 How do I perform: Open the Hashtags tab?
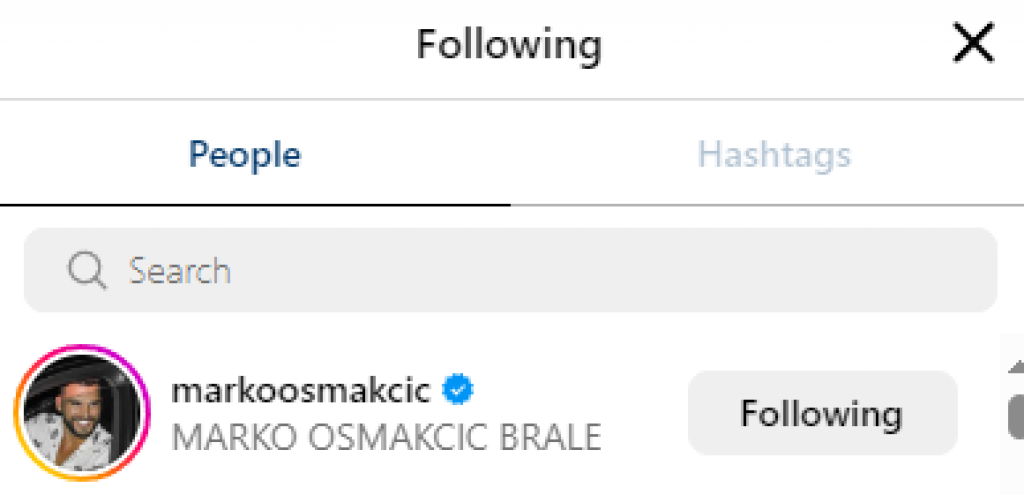[774, 155]
